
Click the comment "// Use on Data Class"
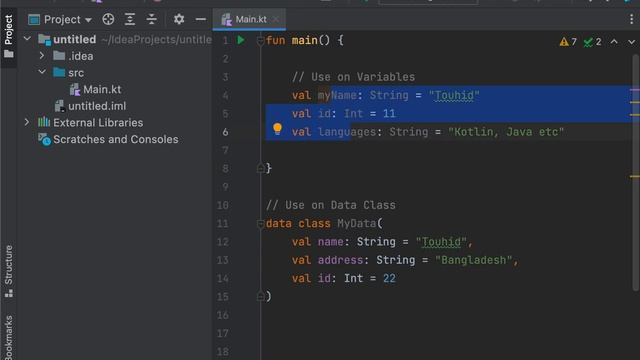pyautogui.click(x=331, y=205)
